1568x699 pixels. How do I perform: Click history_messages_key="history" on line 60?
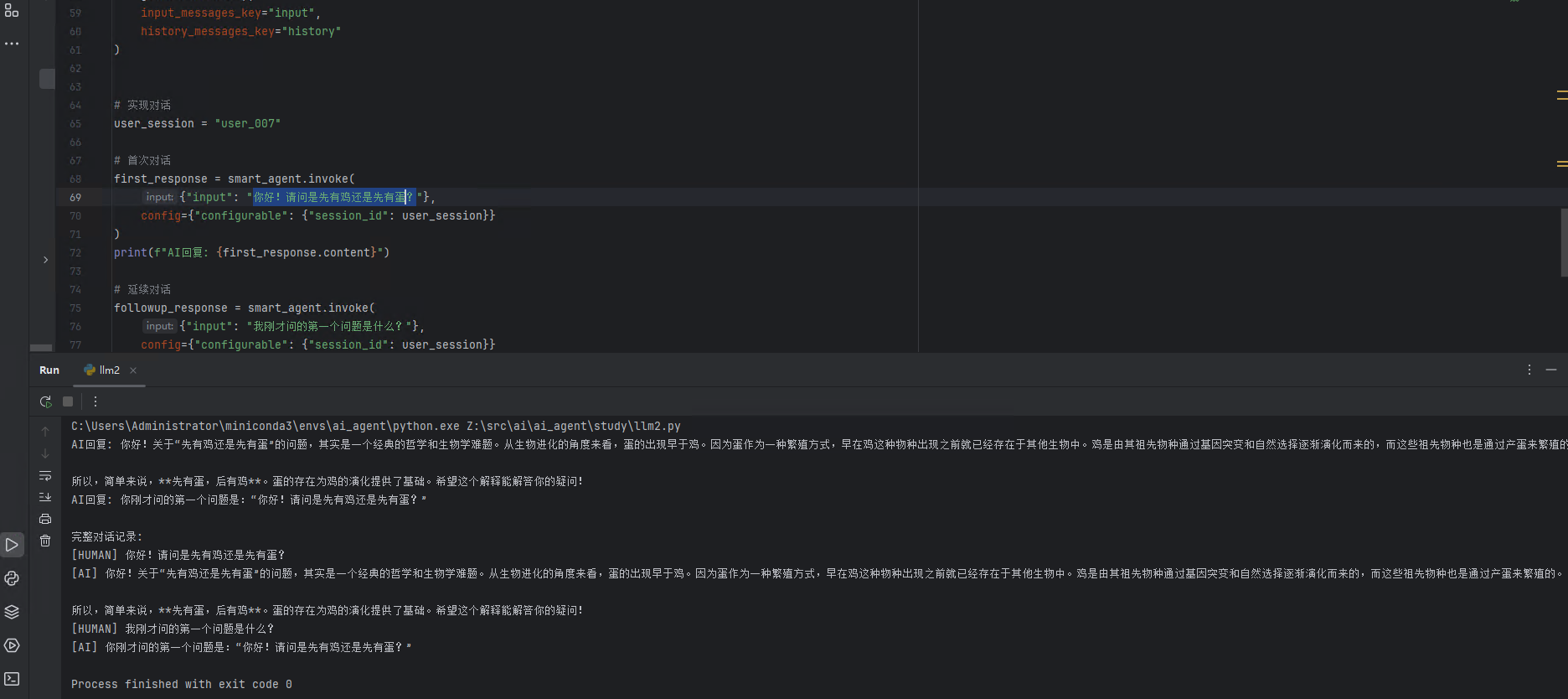click(x=241, y=32)
